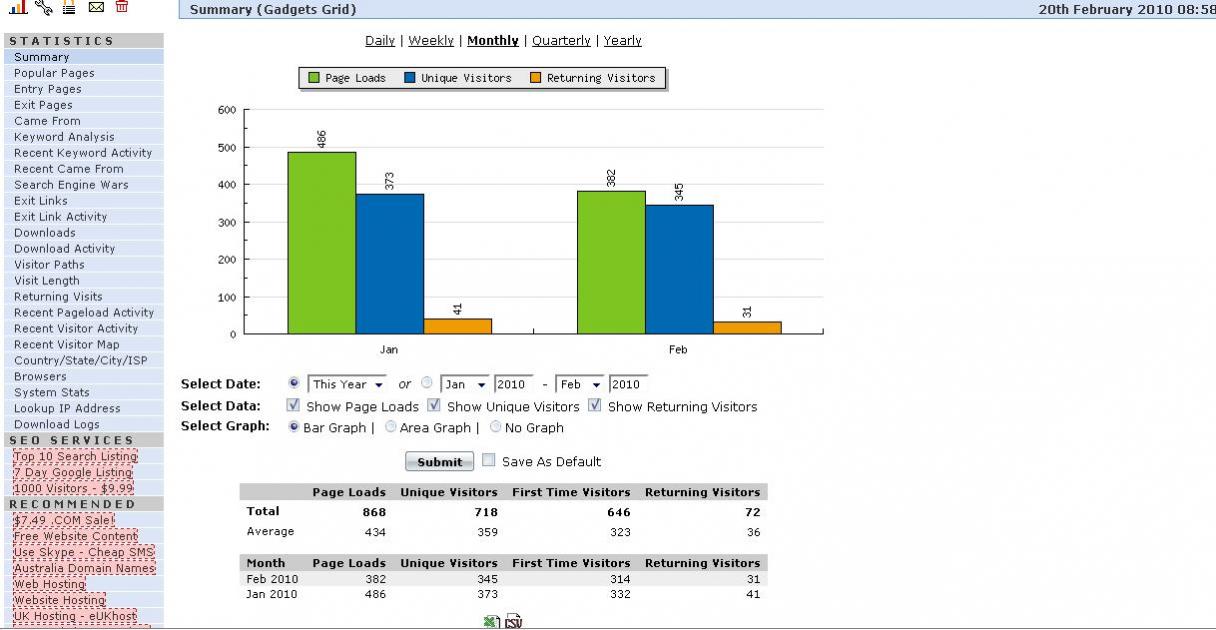1216x630 pixels.
Task: Click the Jan Page Loads bar 486
Action: coord(322,243)
